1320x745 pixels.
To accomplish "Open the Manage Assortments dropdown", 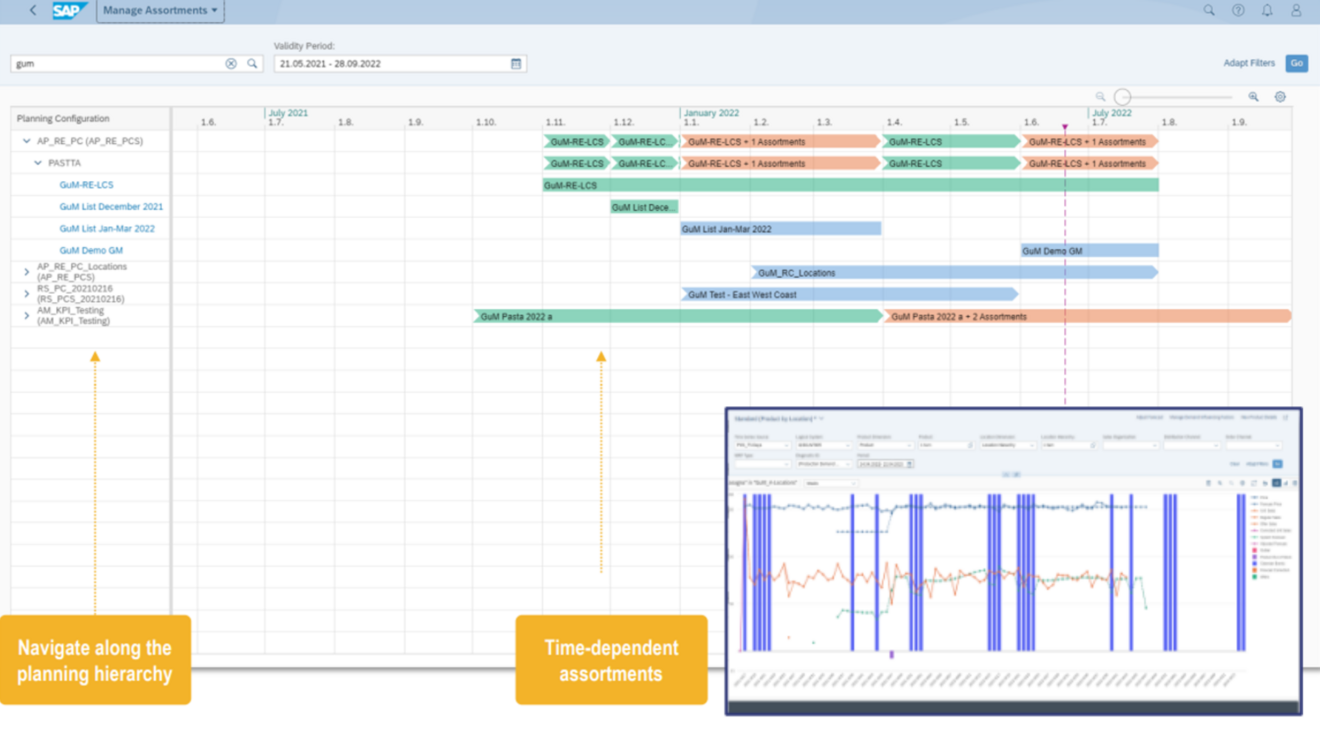I will 160,12.
